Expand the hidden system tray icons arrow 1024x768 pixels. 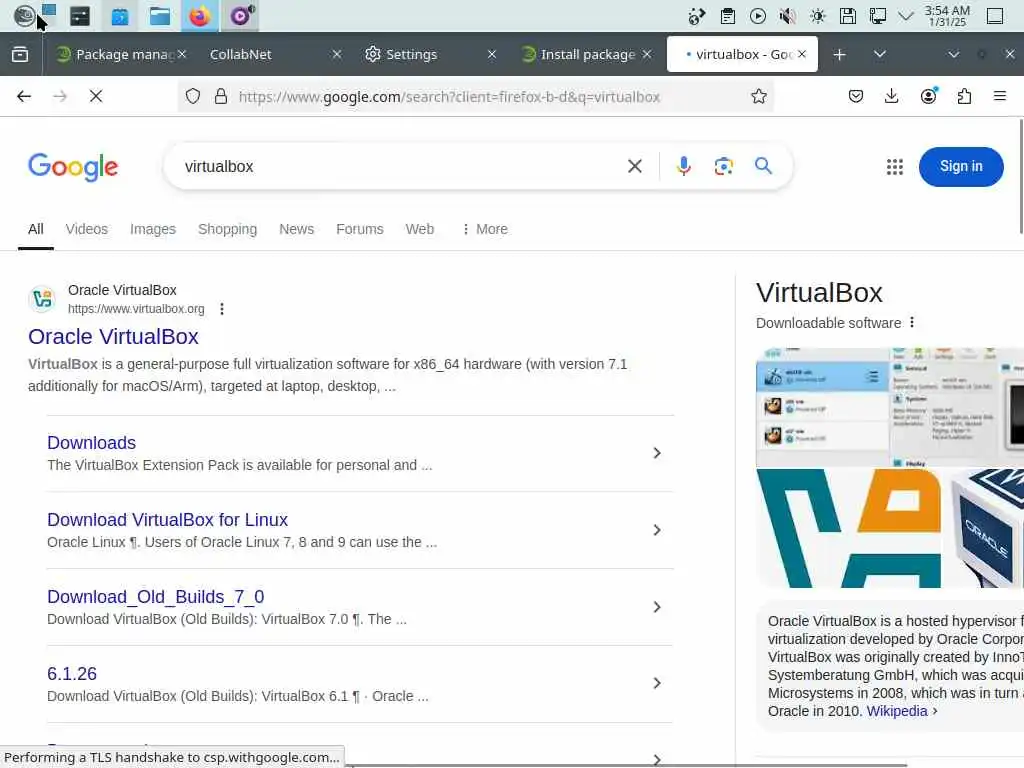pyautogui.click(x=906, y=16)
